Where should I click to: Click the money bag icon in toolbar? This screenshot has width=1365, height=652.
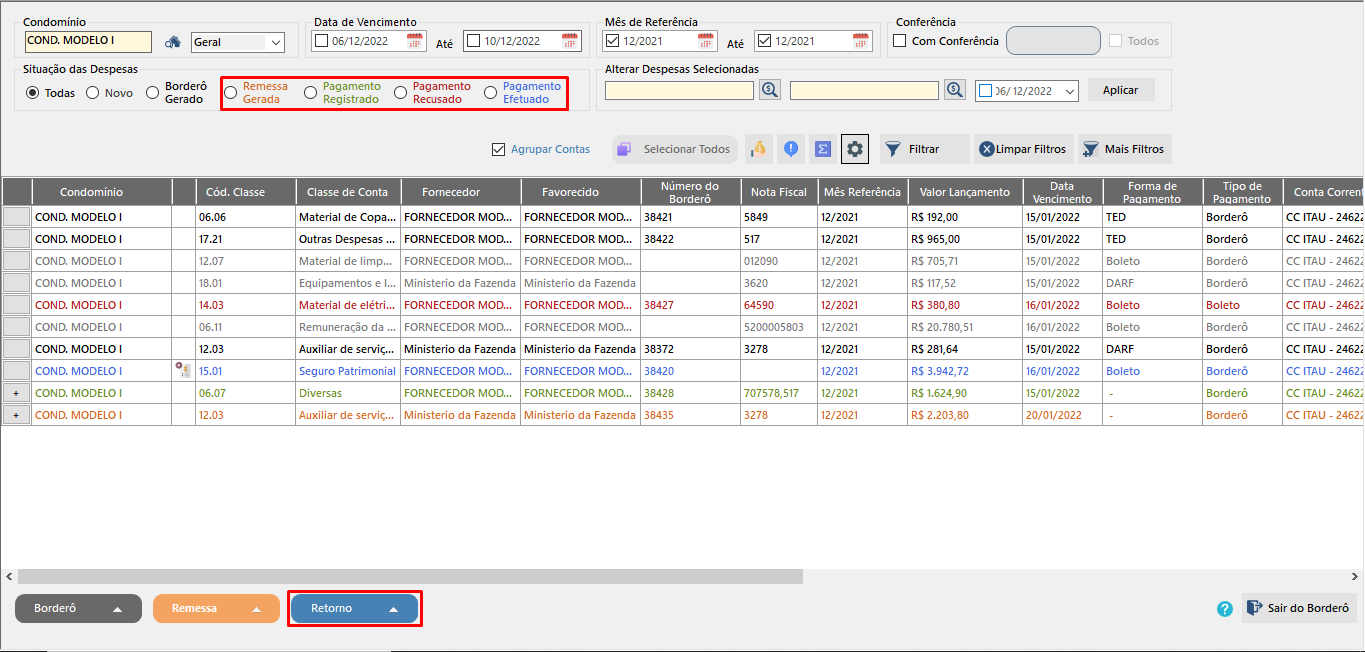(758, 149)
